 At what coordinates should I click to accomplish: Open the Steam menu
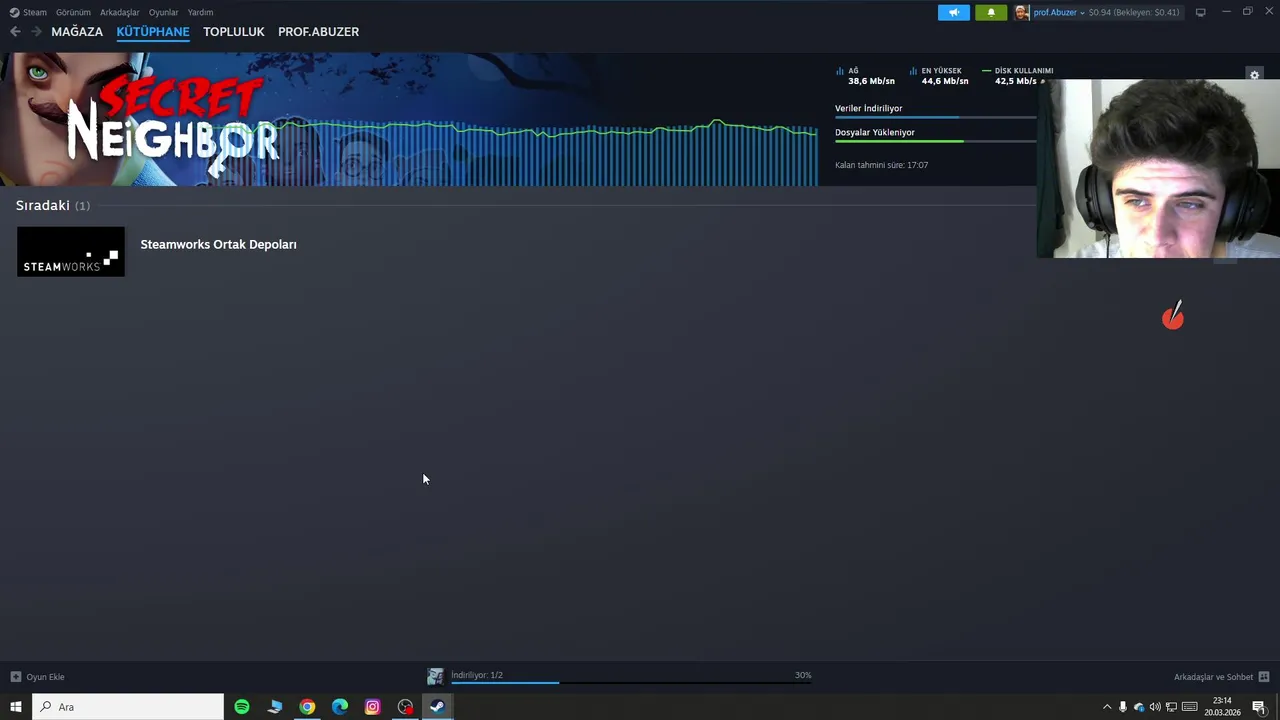click(x=35, y=12)
